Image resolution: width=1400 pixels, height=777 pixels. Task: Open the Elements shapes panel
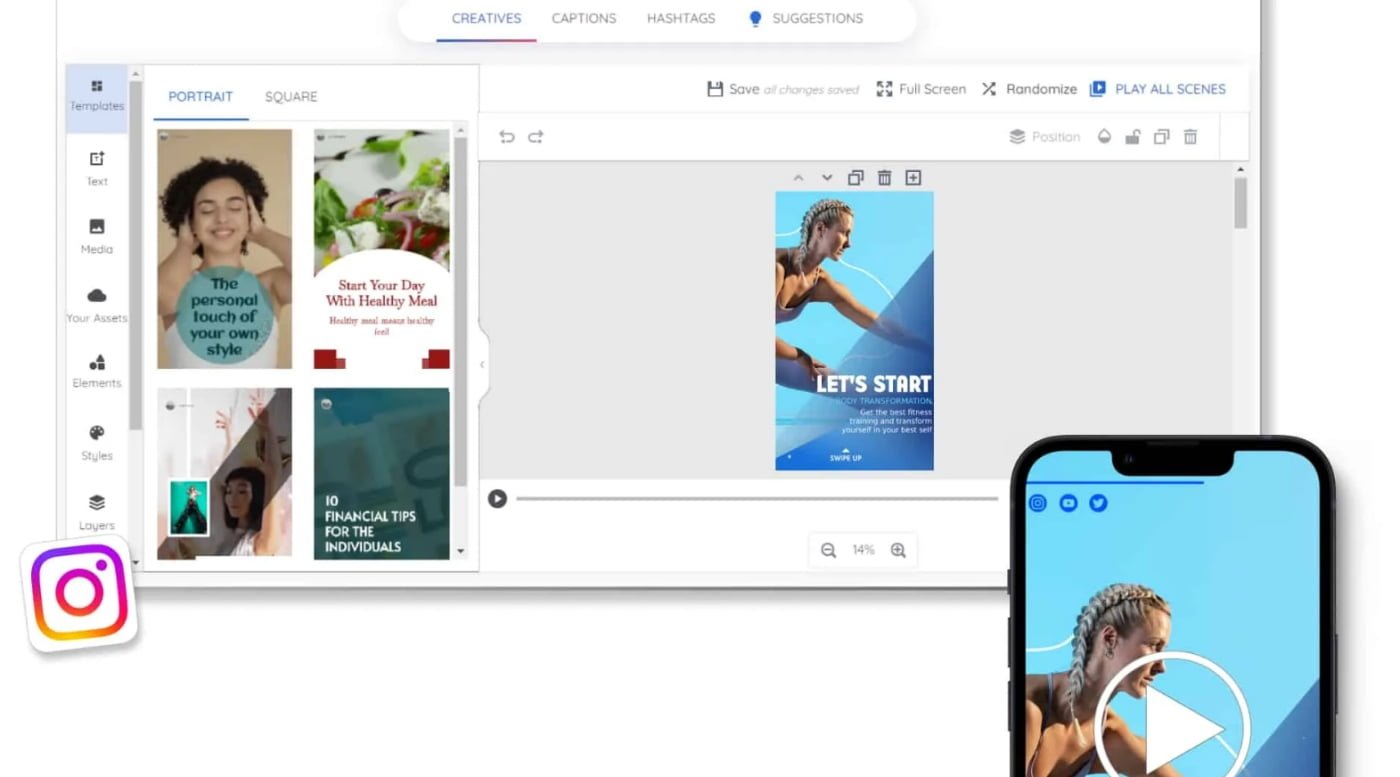97,371
